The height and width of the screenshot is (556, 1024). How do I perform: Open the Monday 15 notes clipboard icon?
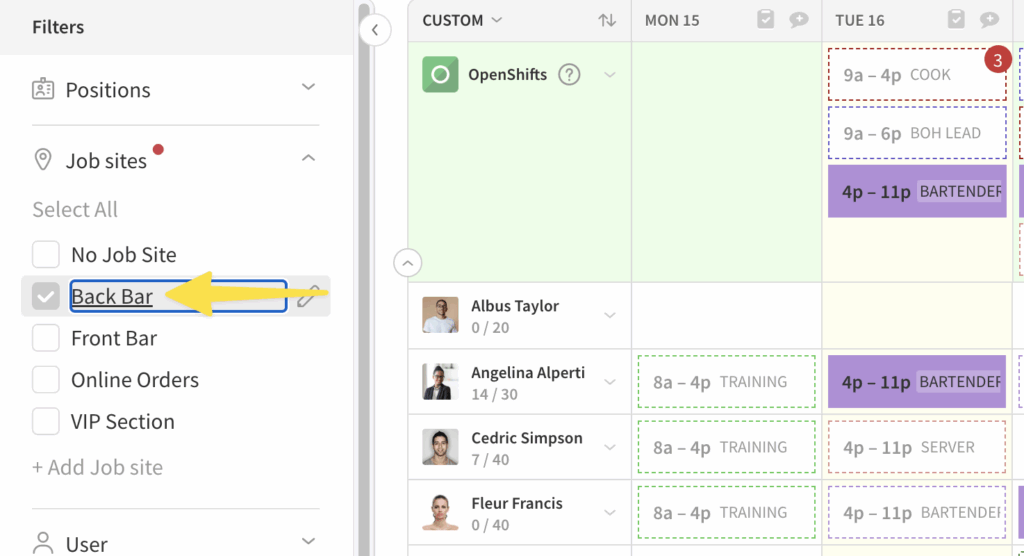[x=766, y=20]
